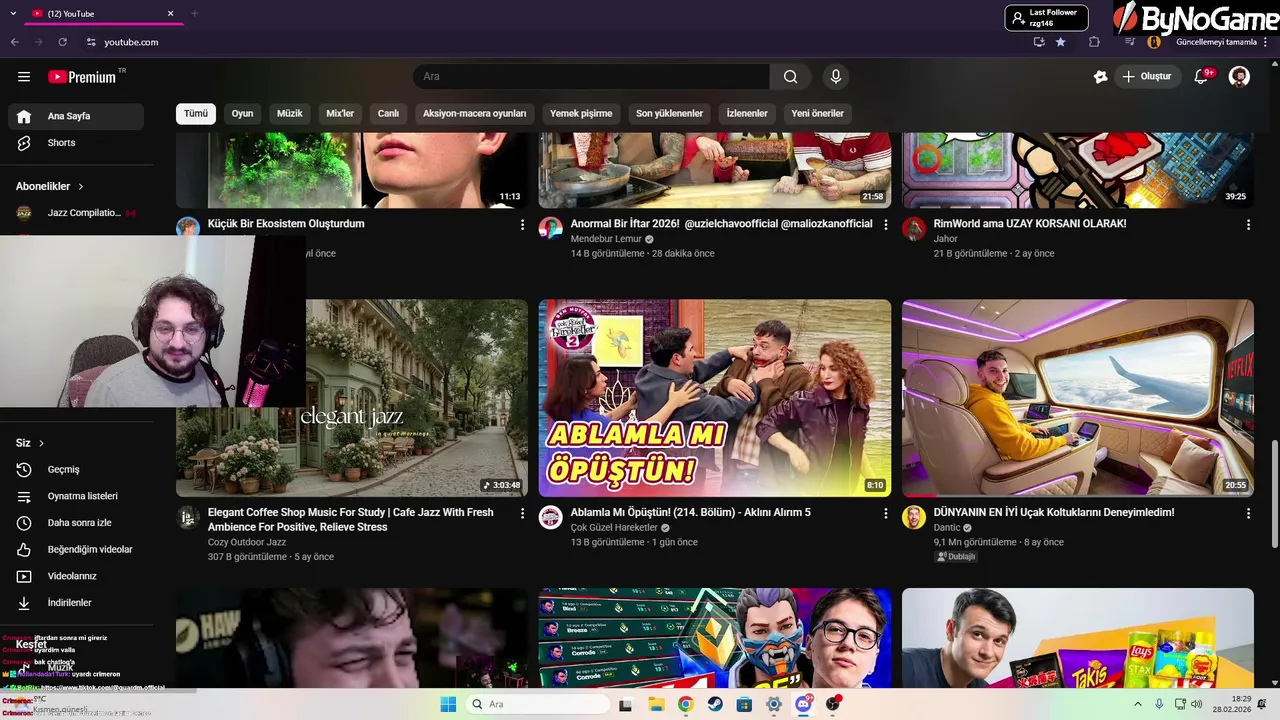Open Oynatma listeleri in the sidebar
The width and height of the screenshot is (1280, 720).
coord(76,496)
